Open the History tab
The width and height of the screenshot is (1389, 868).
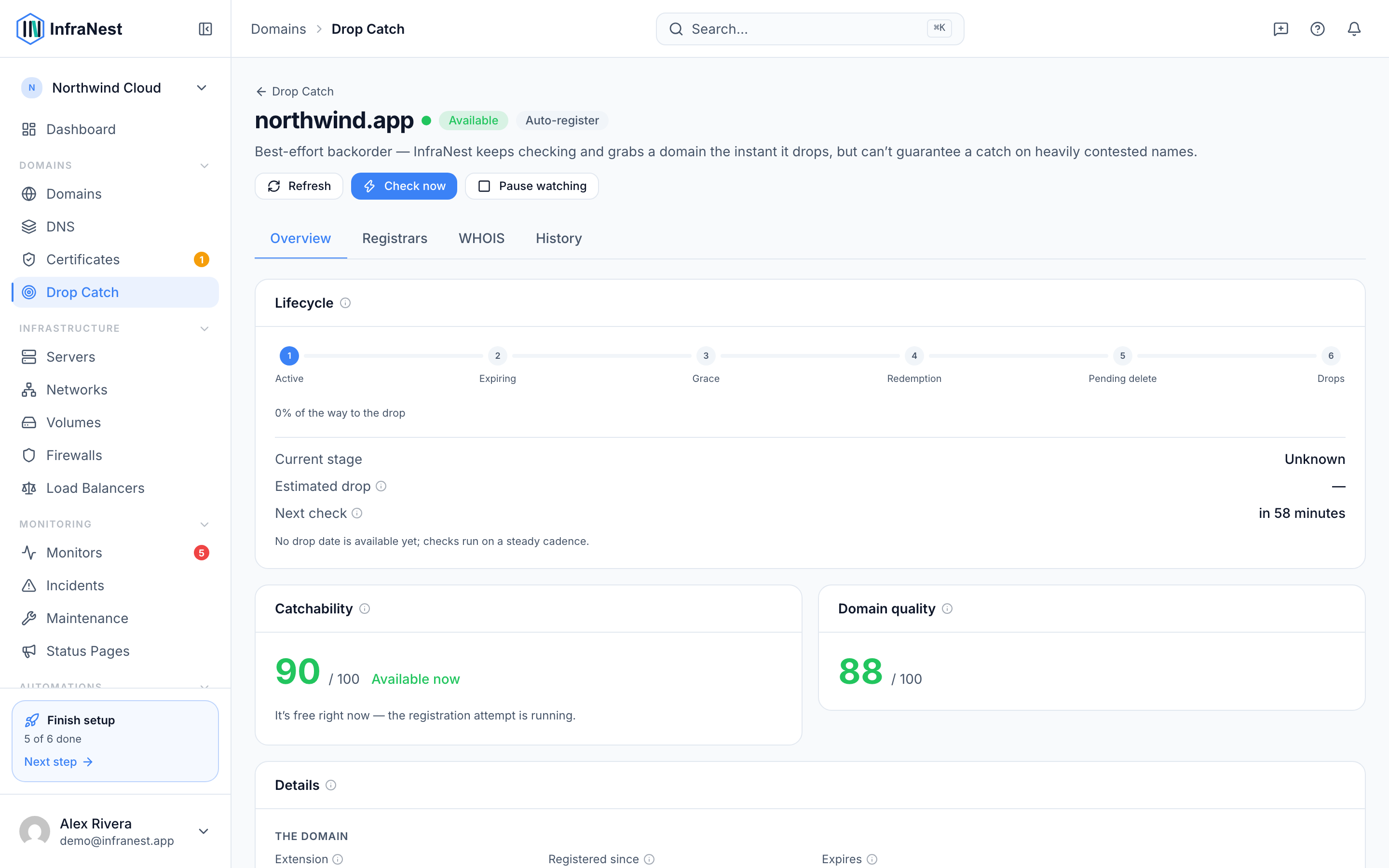pos(558,238)
